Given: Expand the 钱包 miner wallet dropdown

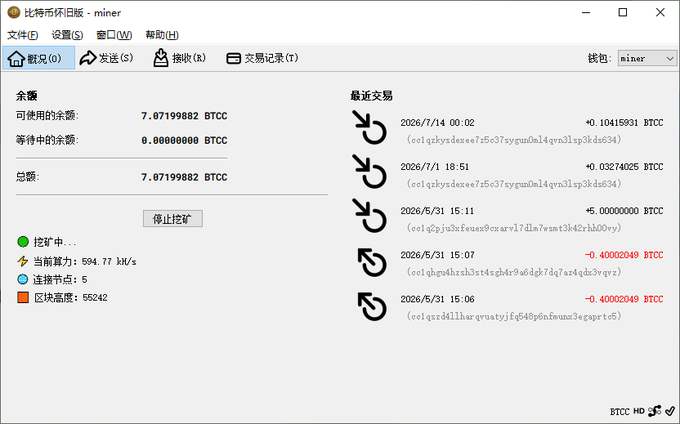Looking at the screenshot, I should (647, 58).
